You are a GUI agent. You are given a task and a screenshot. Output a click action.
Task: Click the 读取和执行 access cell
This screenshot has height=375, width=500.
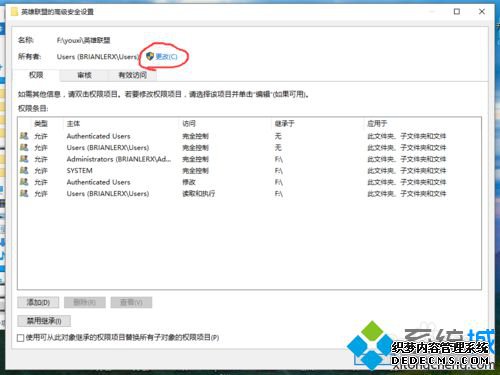[x=199, y=194]
